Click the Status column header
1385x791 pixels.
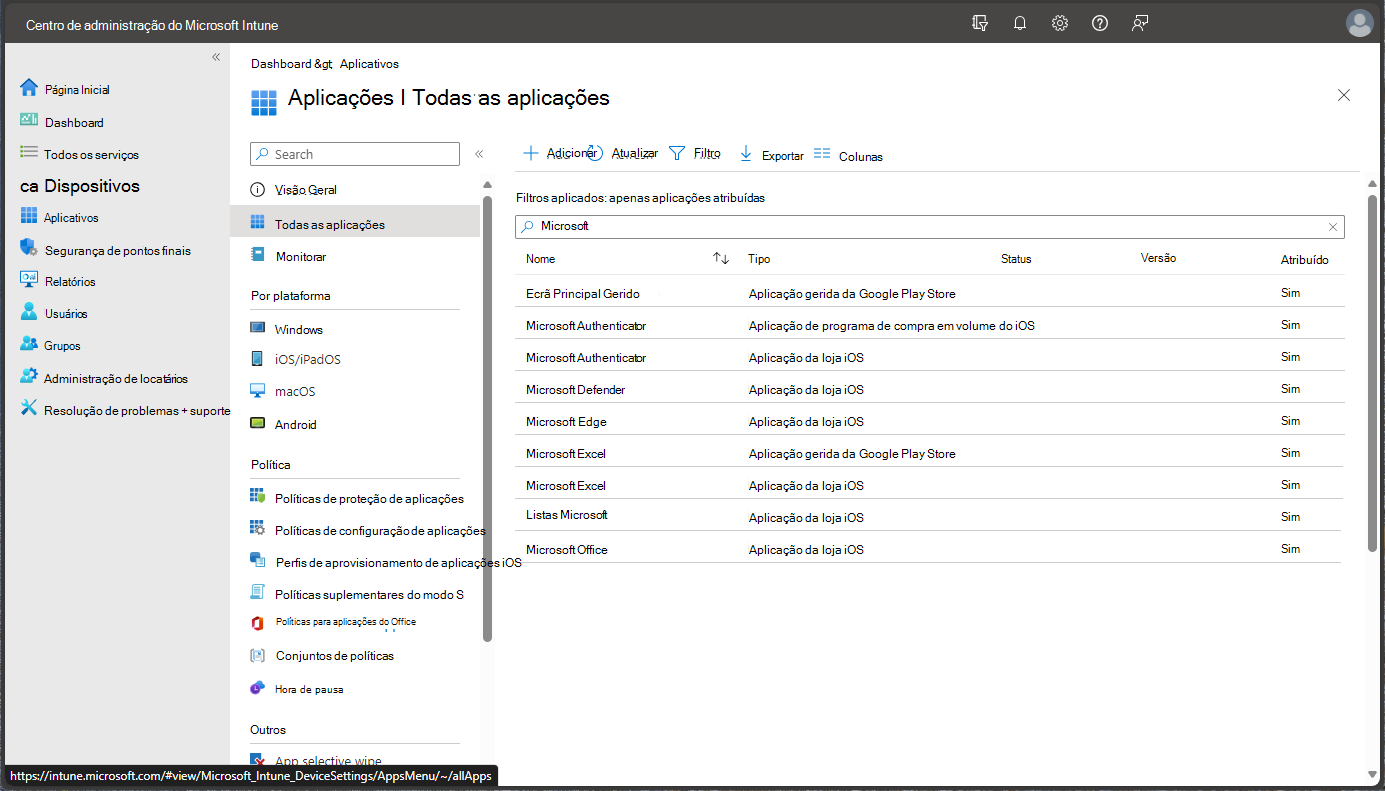point(1016,259)
